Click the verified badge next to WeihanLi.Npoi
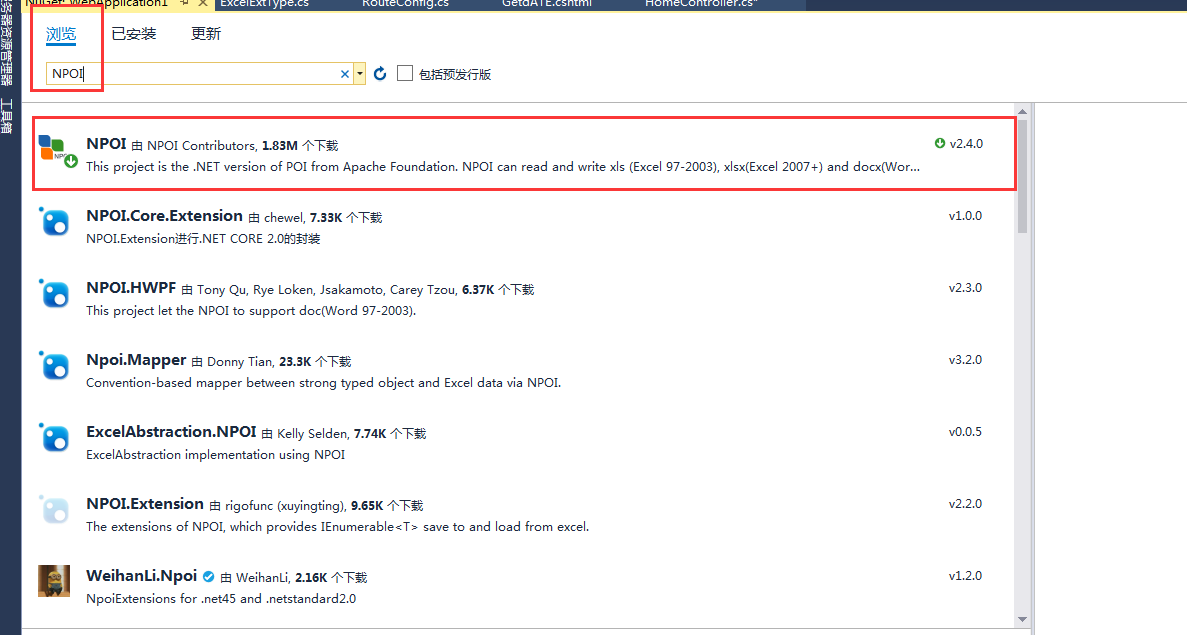Viewport: 1187px width, 635px height. coord(209,577)
